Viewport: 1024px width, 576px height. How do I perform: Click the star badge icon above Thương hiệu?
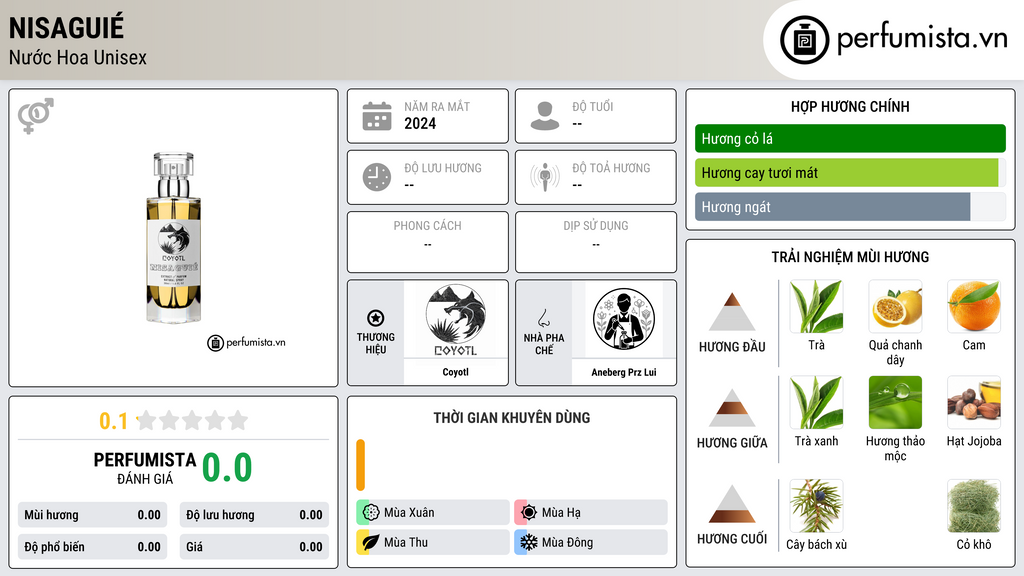tap(376, 318)
